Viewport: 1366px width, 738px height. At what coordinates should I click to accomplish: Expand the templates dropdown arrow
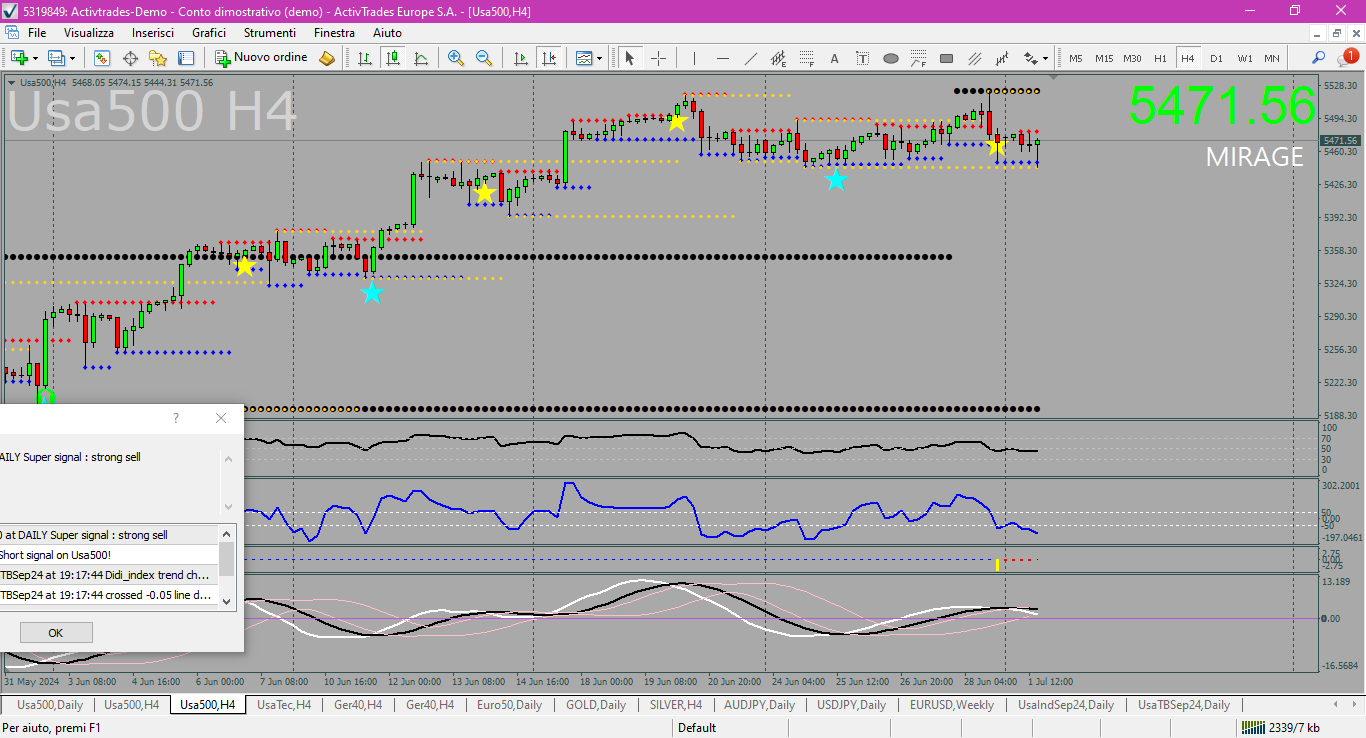click(x=600, y=58)
